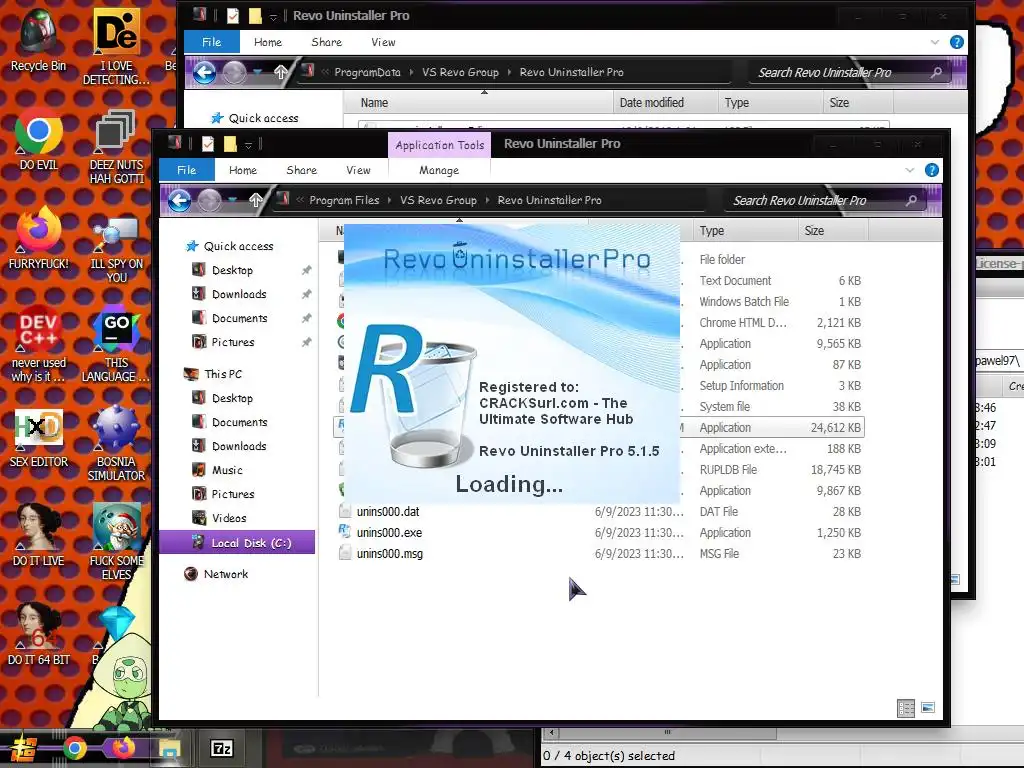Open the Share tab in front window
The image size is (1024, 768).
302,170
